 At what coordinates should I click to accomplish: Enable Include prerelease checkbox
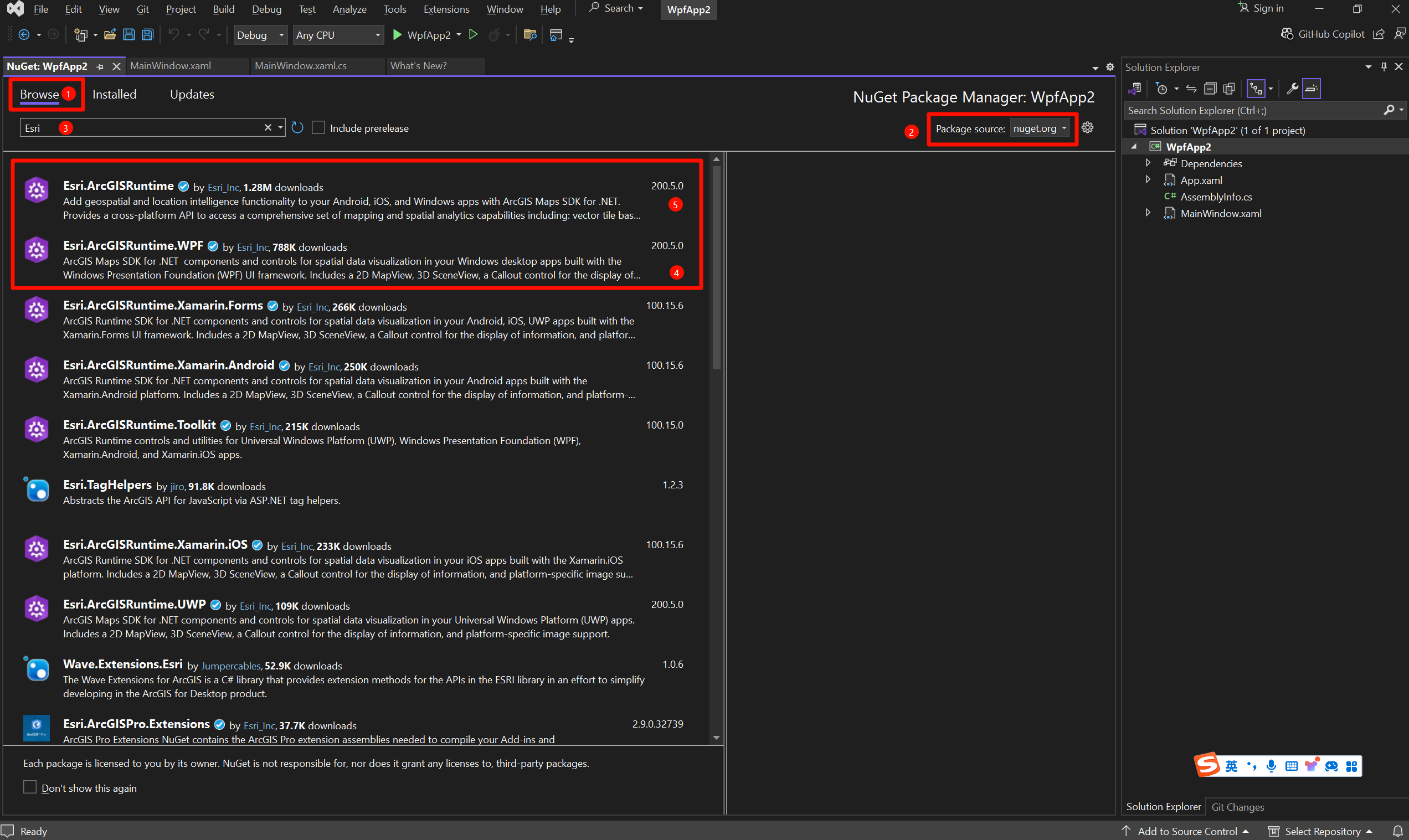(x=318, y=128)
